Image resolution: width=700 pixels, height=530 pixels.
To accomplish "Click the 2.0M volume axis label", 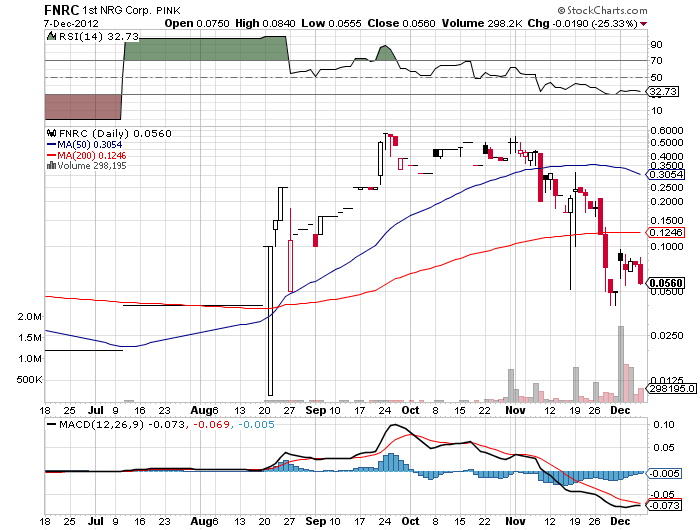I will point(30,317).
